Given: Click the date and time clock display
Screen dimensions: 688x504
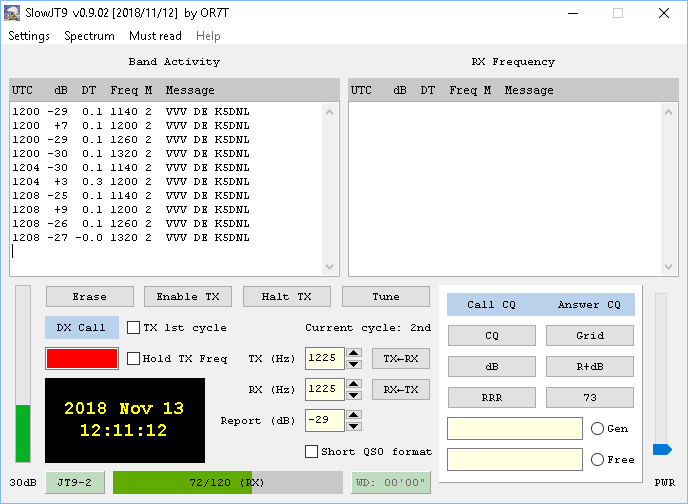Looking at the screenshot, I should click(125, 420).
